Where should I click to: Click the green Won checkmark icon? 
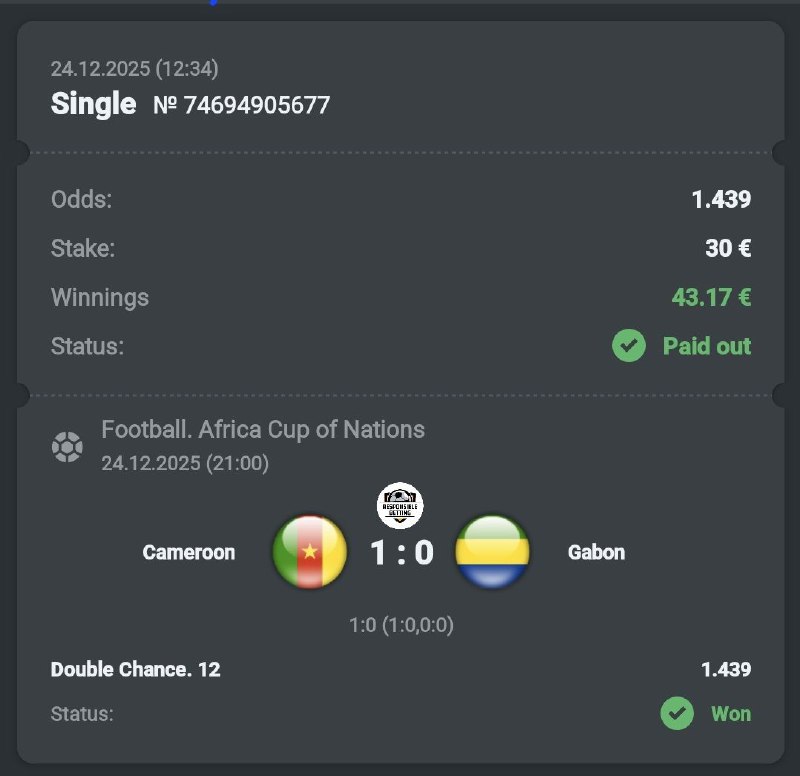click(677, 713)
